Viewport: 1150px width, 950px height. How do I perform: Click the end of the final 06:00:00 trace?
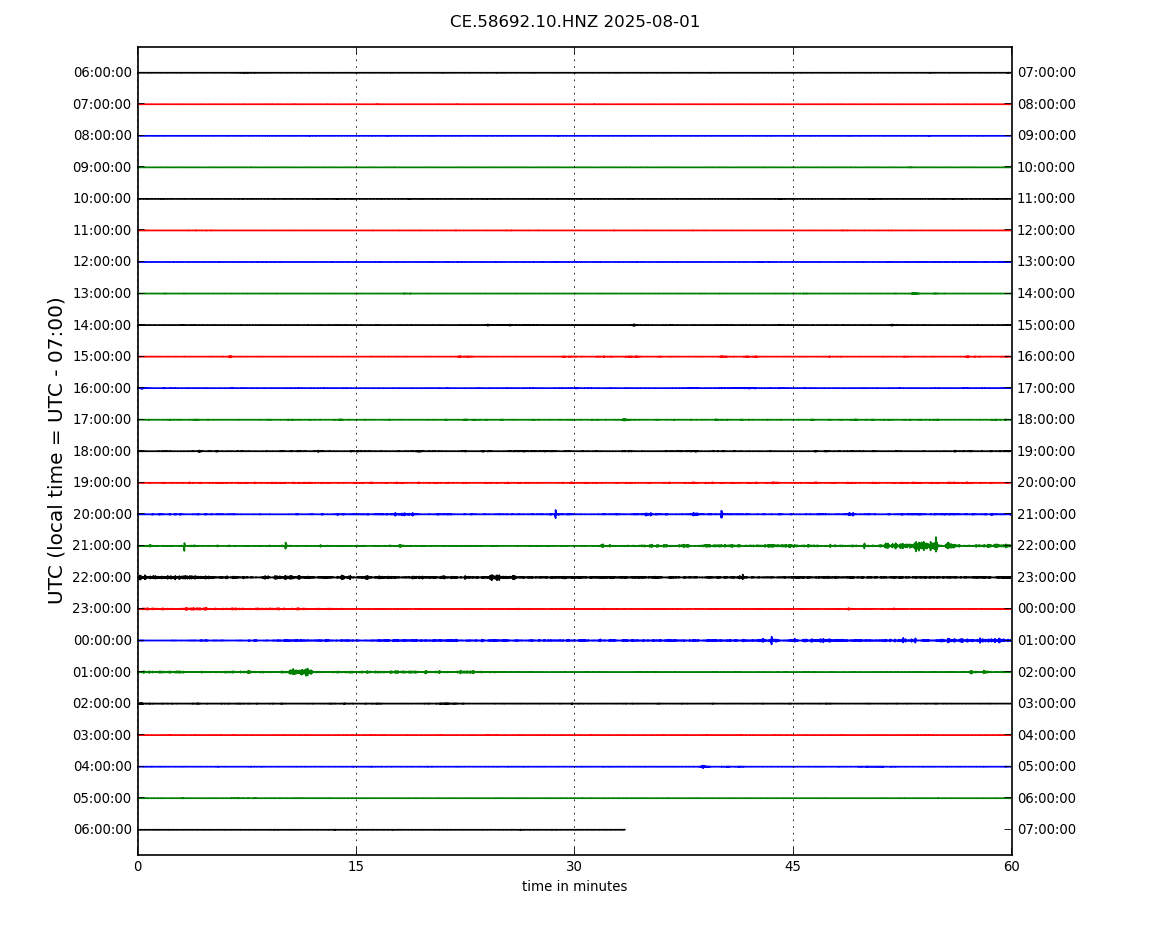[624, 830]
